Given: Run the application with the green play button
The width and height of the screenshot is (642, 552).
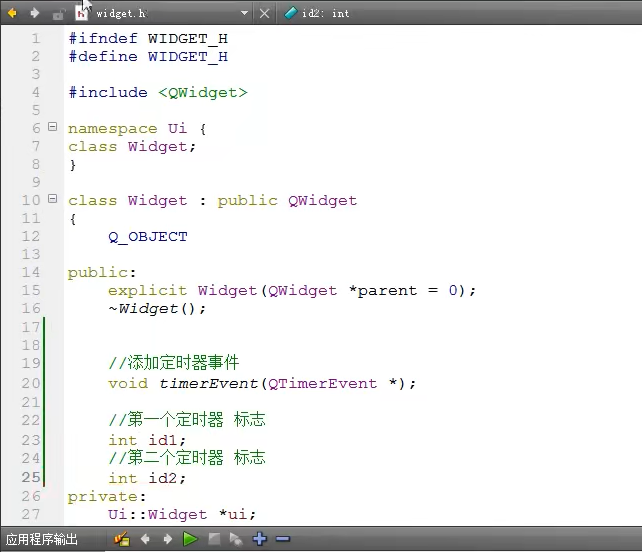Looking at the screenshot, I should click(190, 539).
